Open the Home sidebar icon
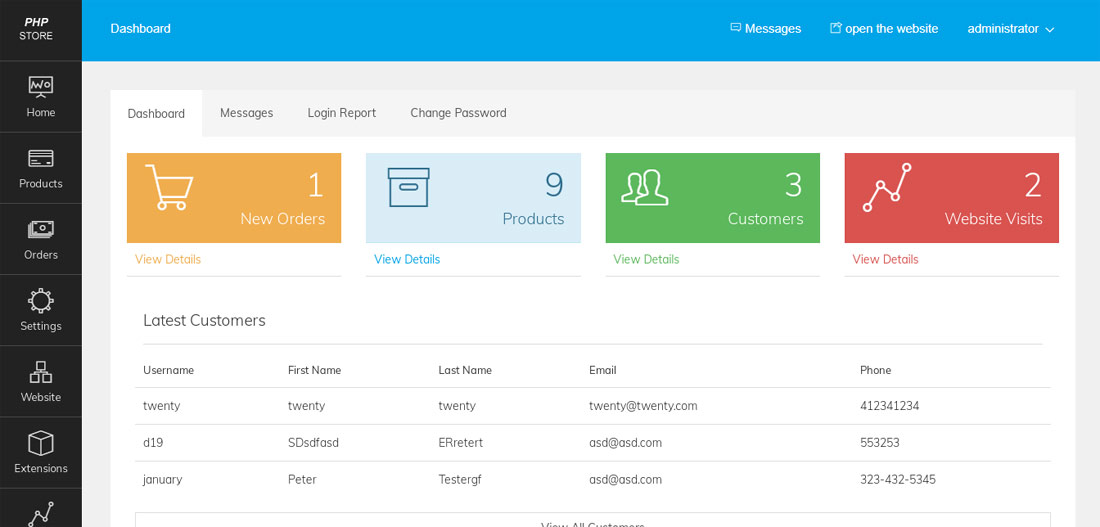This screenshot has width=1100, height=527. point(40,97)
